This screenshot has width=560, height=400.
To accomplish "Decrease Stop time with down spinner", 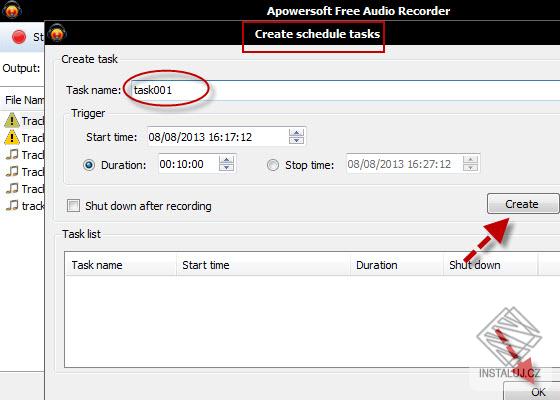I will pyautogui.click(x=470, y=168).
